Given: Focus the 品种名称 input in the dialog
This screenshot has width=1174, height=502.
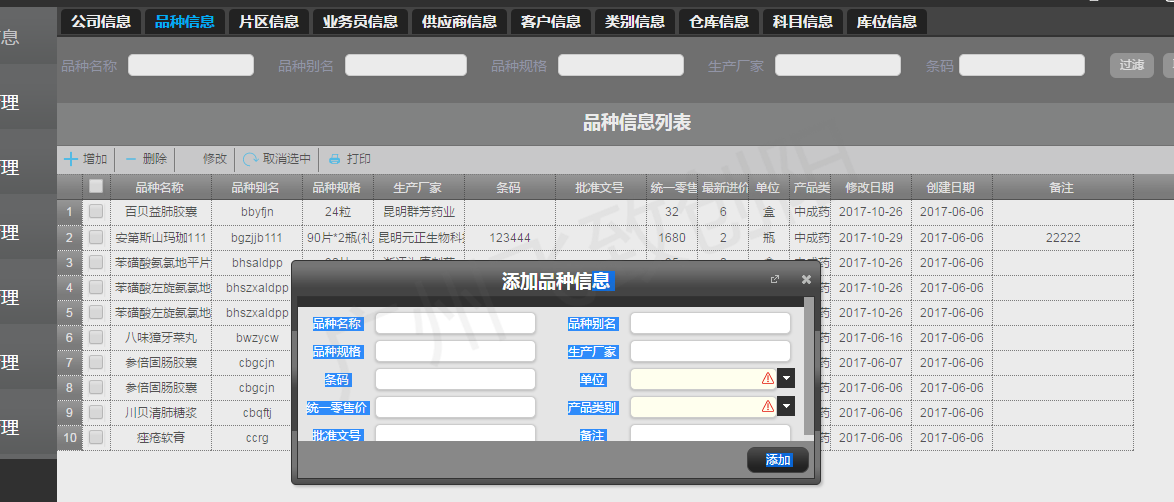Looking at the screenshot, I should coord(455,323).
